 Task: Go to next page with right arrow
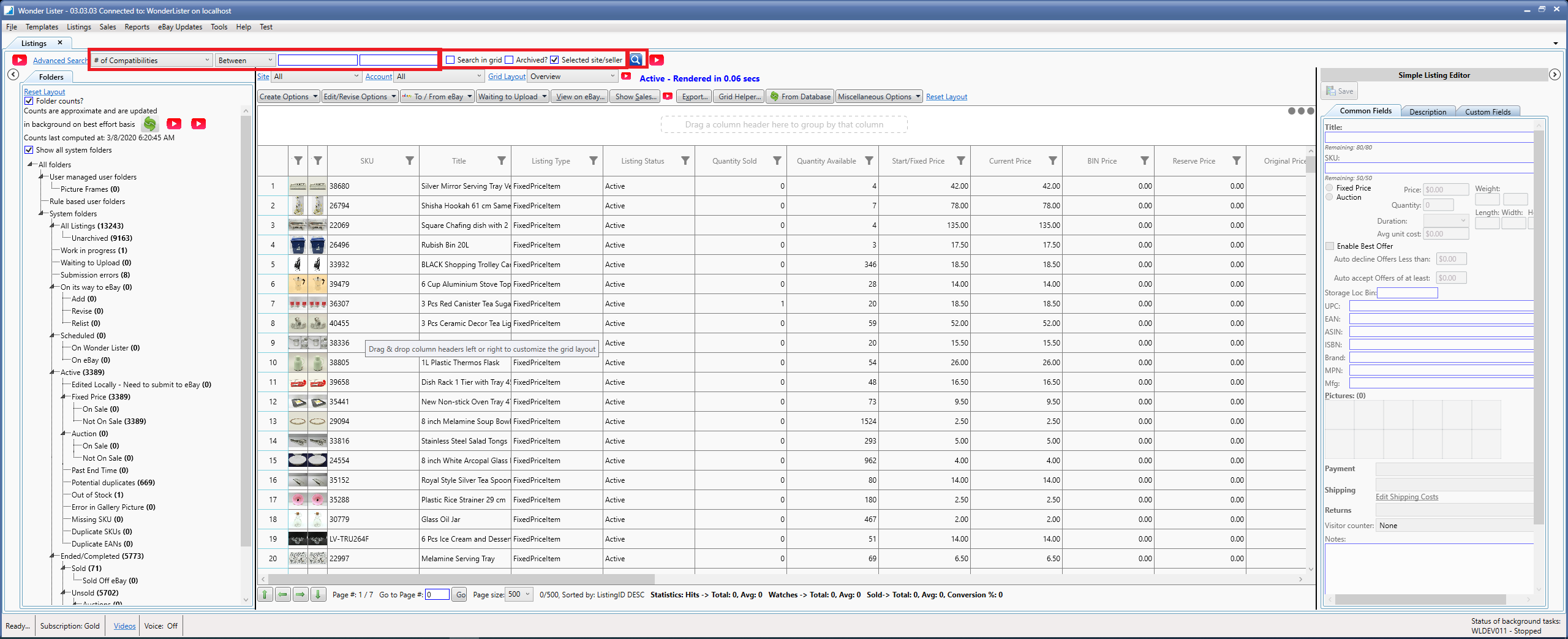[301, 594]
